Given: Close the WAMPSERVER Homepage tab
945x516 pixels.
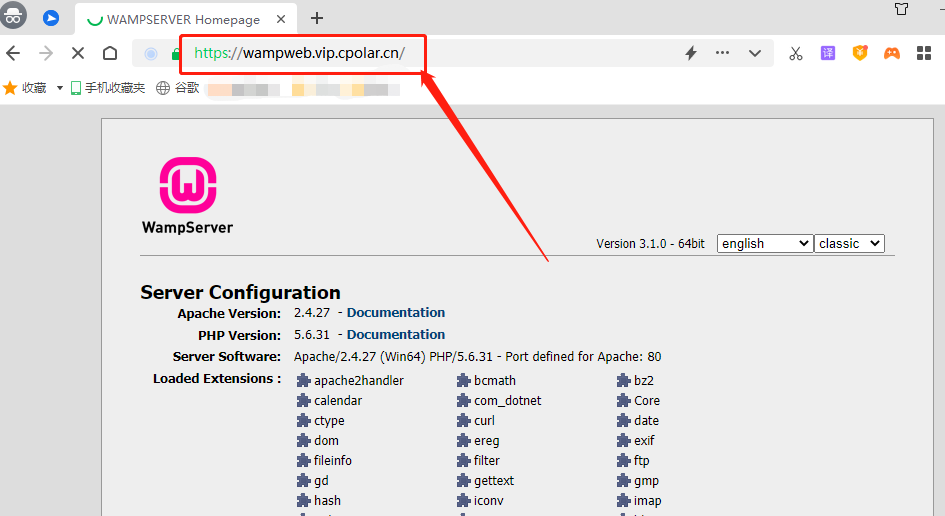Looking at the screenshot, I should click(281, 19).
